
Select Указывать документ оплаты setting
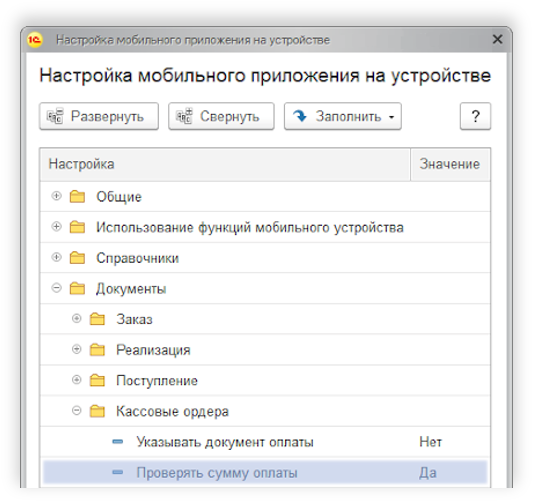coord(225,442)
